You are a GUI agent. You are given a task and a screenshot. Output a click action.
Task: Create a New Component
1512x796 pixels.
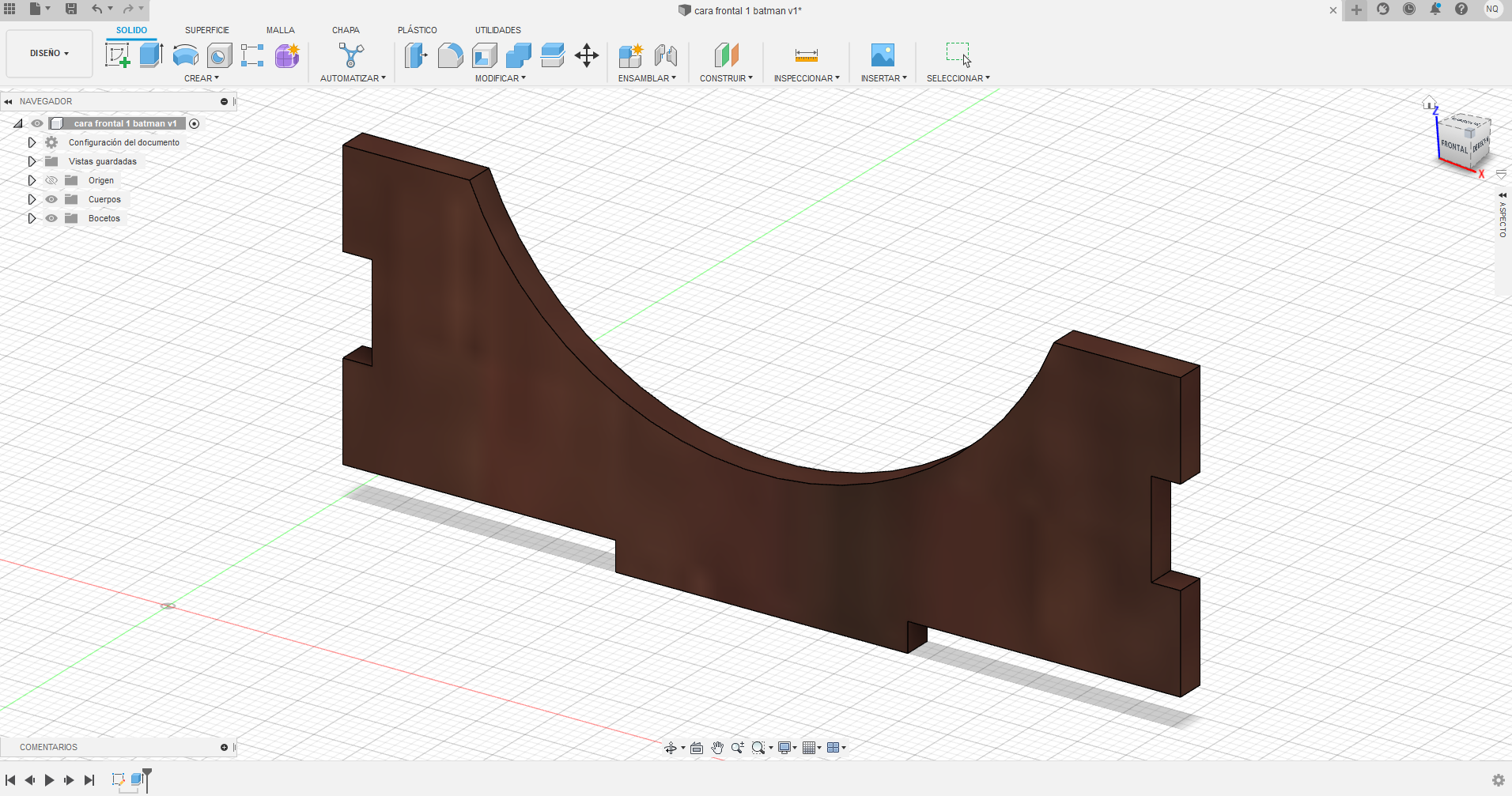coord(631,55)
